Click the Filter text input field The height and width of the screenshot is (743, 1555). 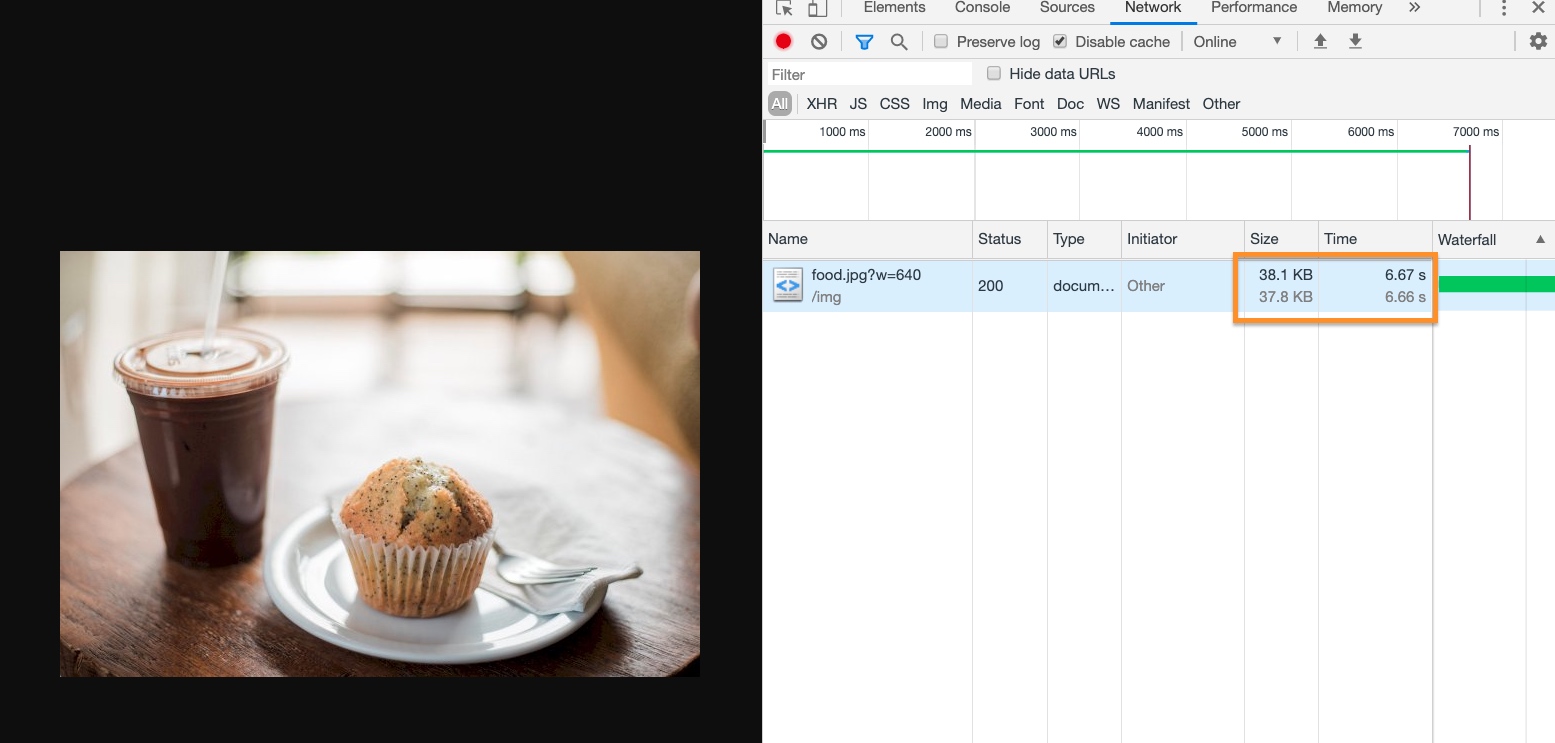[868, 74]
